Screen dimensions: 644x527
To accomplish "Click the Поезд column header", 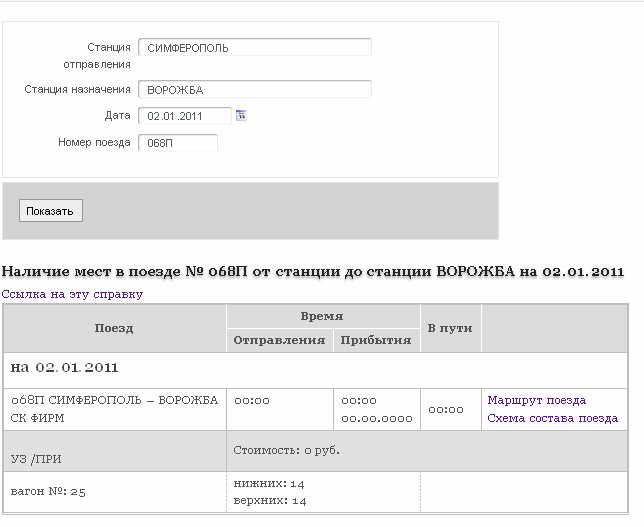I will (114, 328).
